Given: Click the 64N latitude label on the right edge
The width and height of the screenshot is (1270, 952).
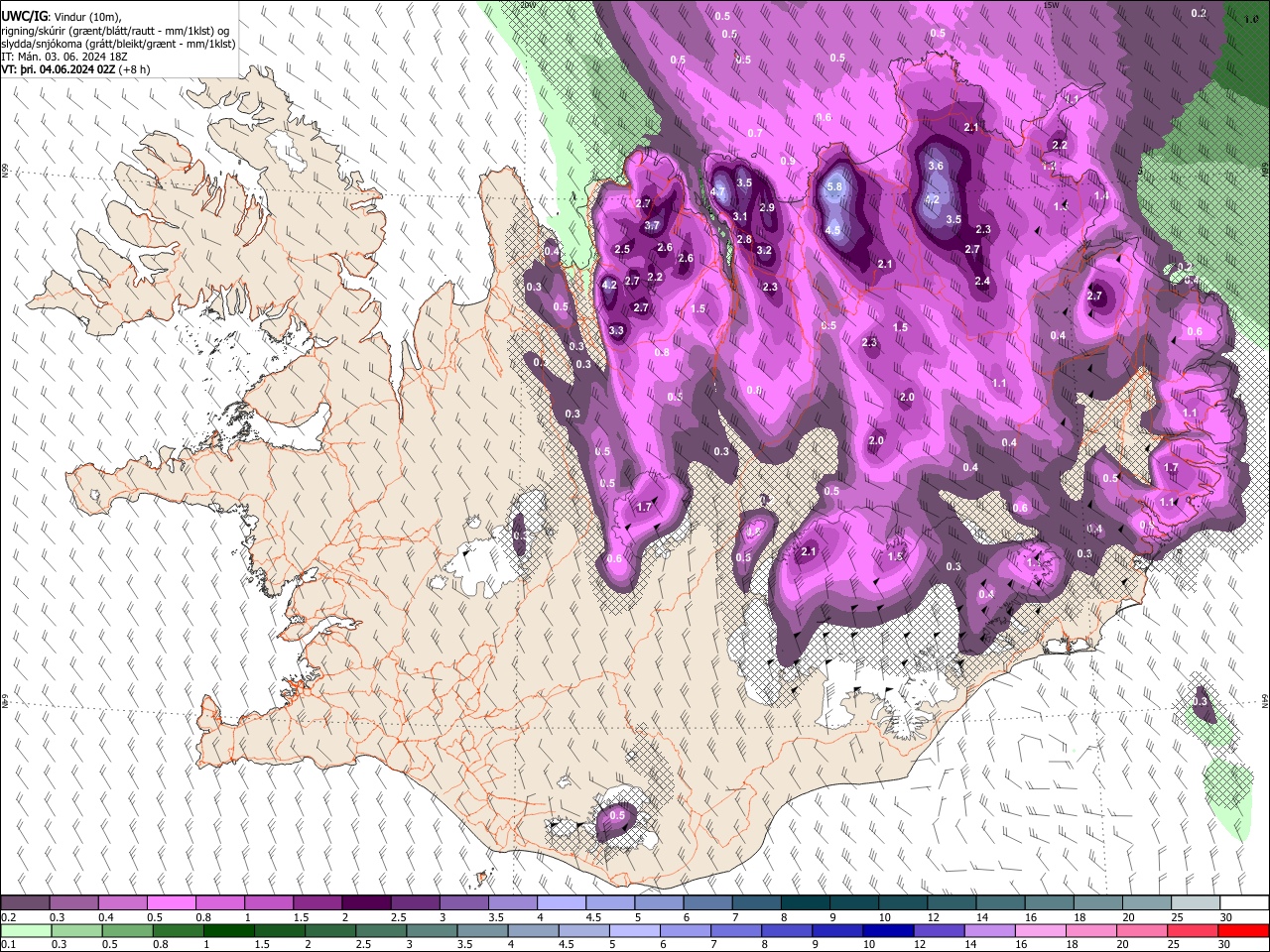Looking at the screenshot, I should (x=1265, y=700).
